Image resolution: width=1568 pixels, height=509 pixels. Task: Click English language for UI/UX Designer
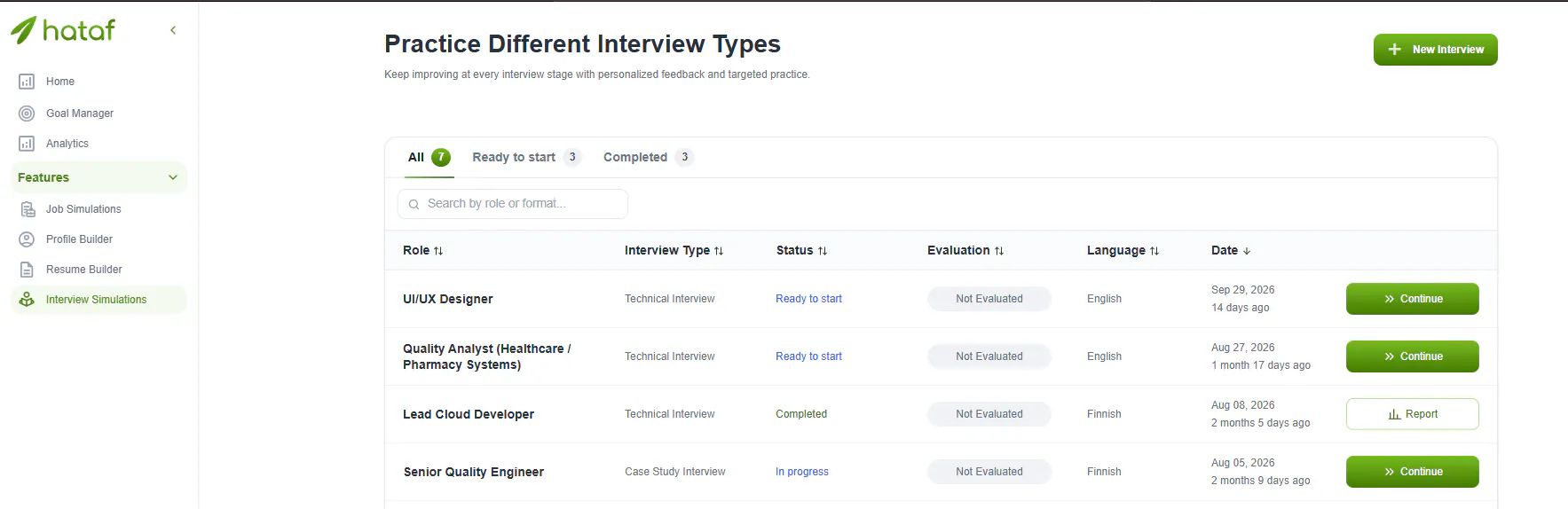point(1104,299)
